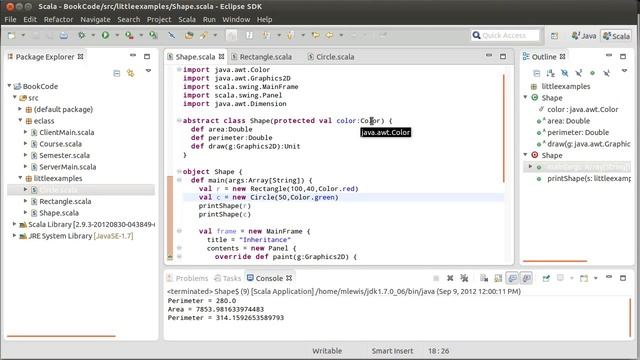
Task: Click the green Run button
Action: tap(105, 36)
